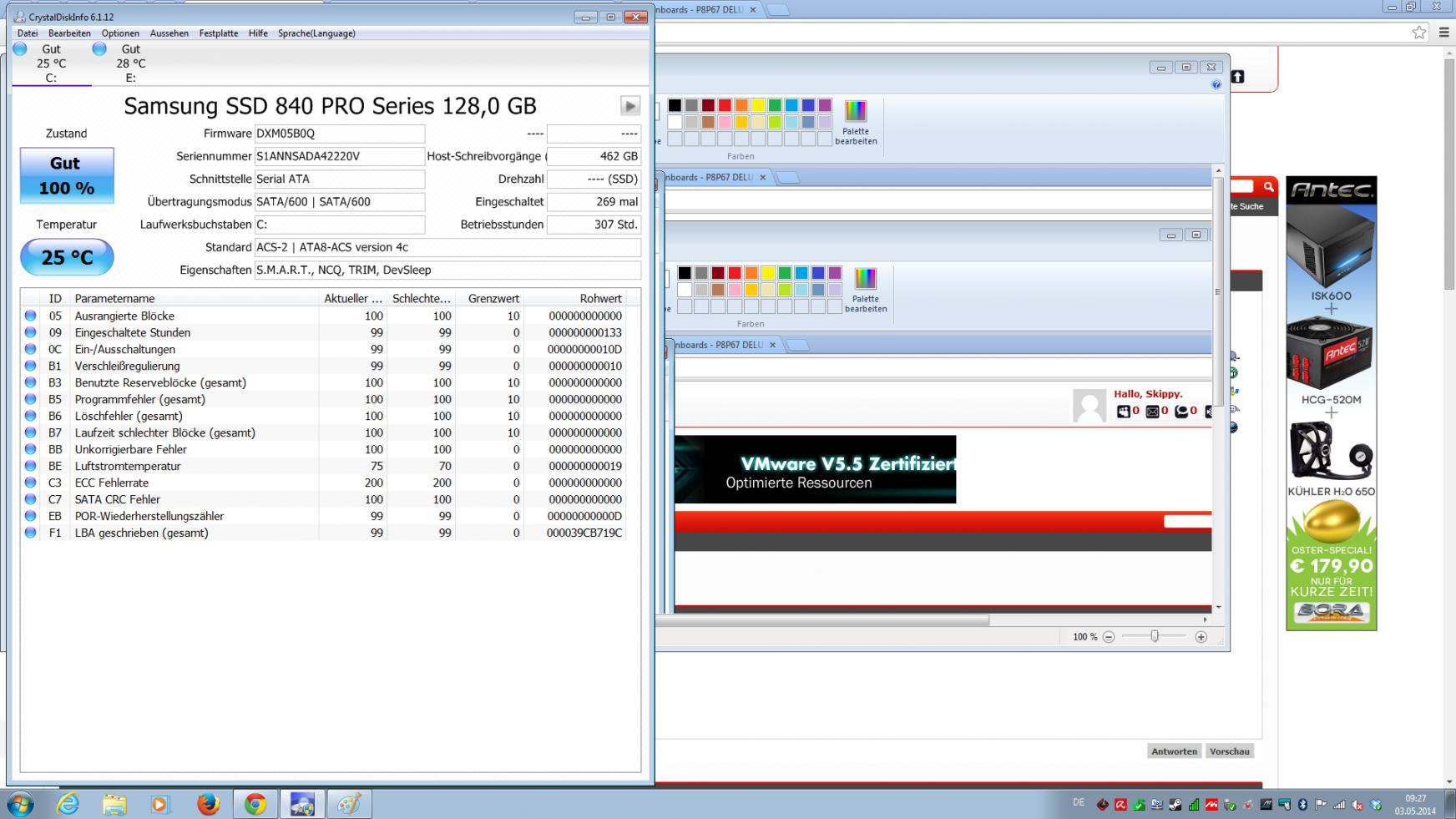Open the Optionen menu

click(120, 33)
